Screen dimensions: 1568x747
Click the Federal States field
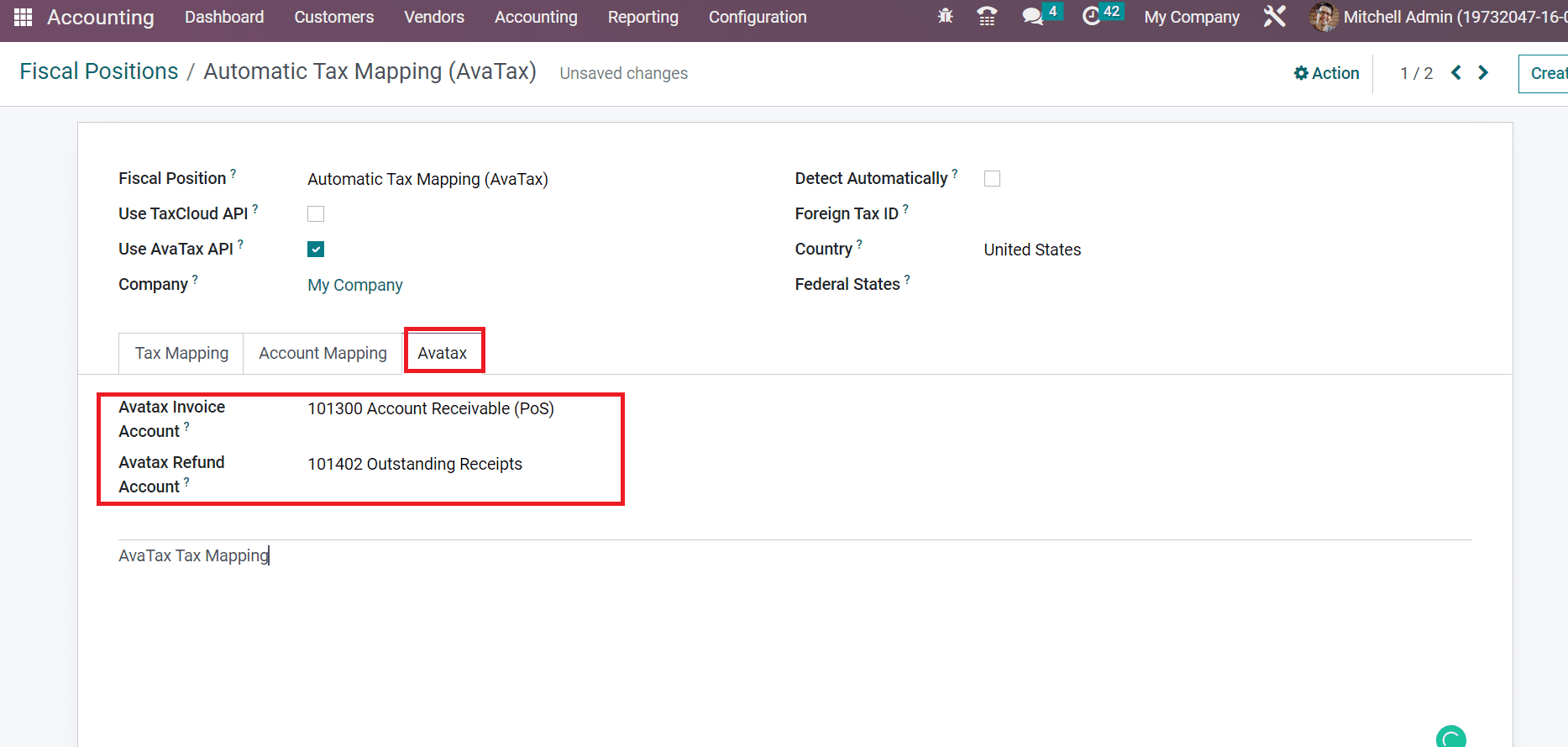pos(1226,285)
